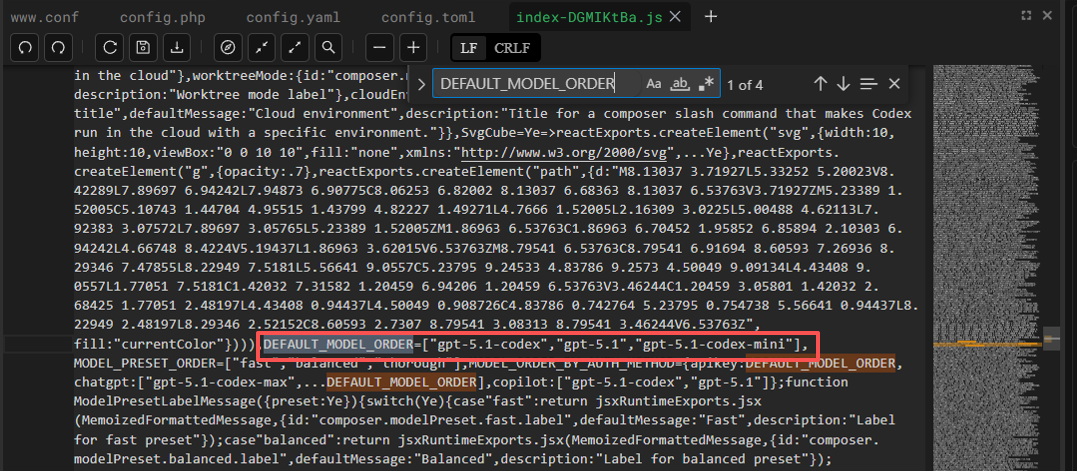Reload the file with the refresh icon

click(111, 47)
